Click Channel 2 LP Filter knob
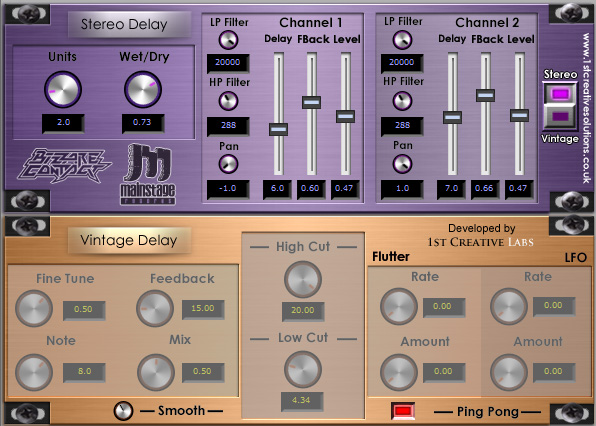 pos(402,40)
